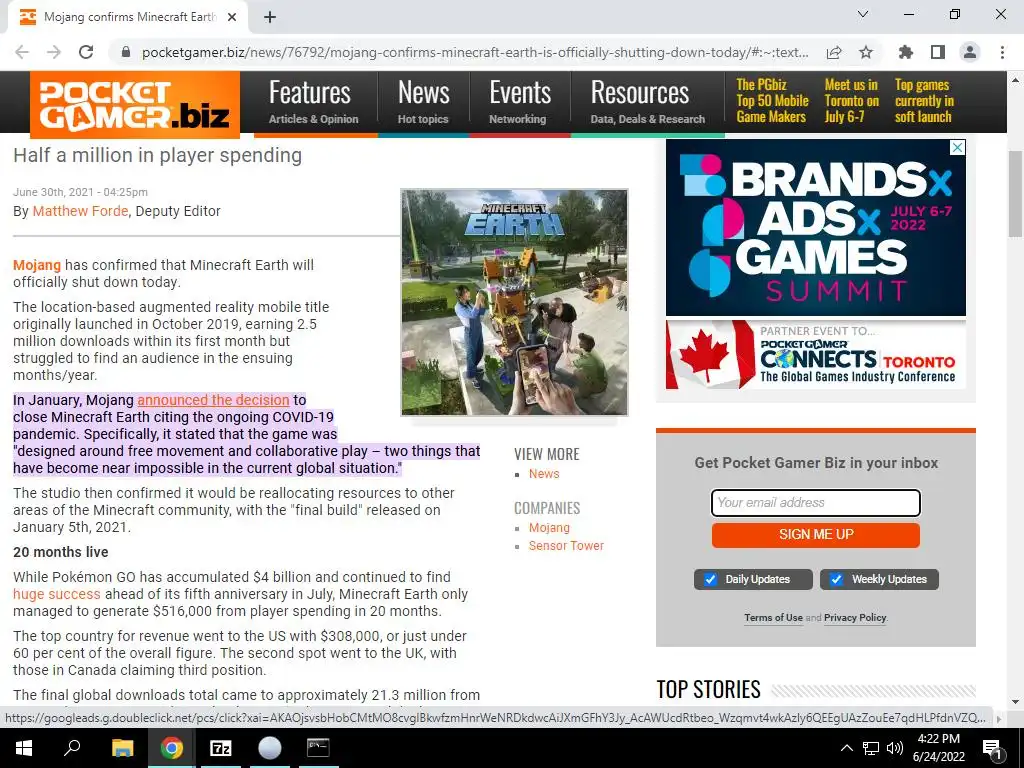Click the round white taskbar app icon

269,748
